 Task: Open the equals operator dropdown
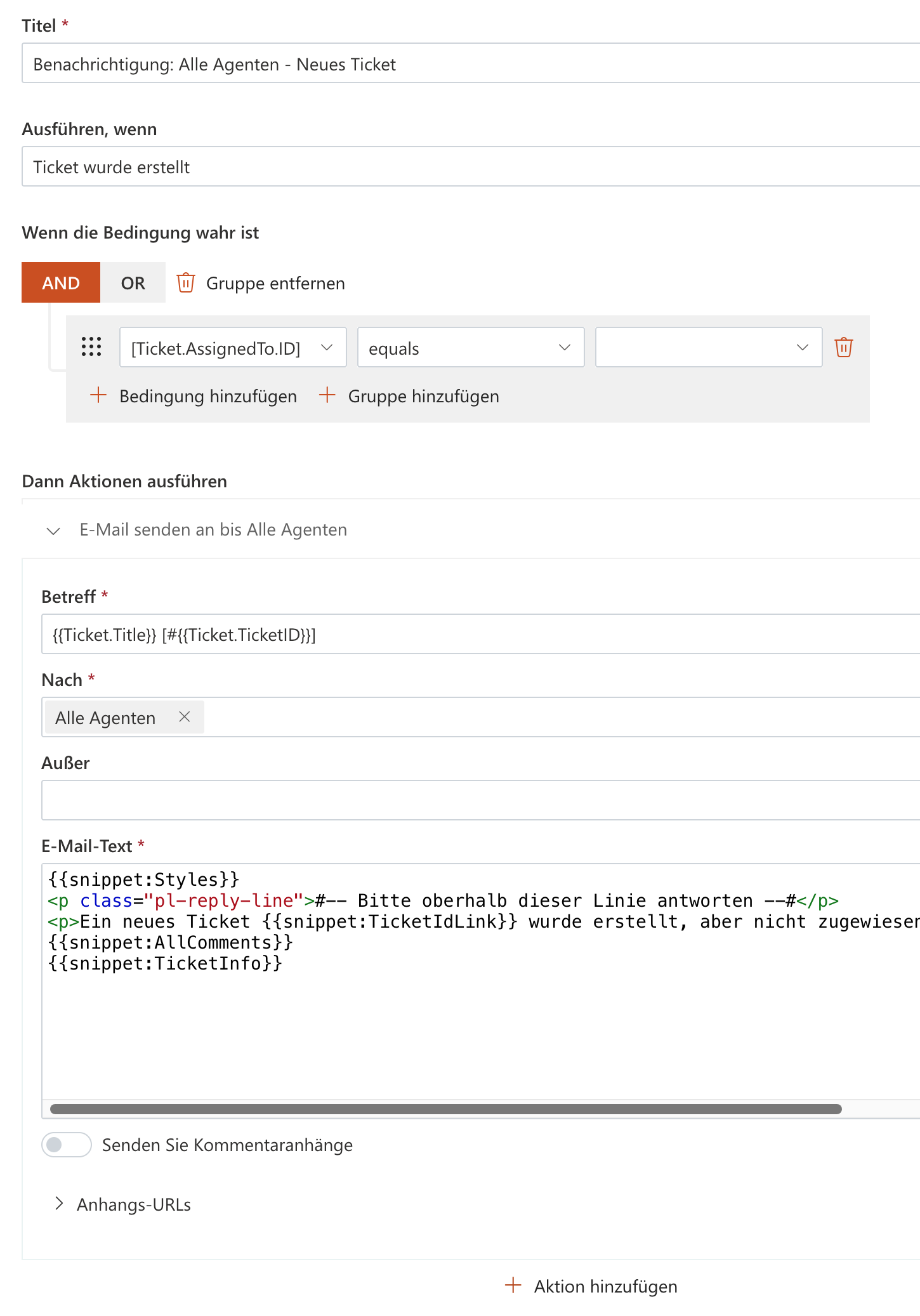(x=470, y=348)
